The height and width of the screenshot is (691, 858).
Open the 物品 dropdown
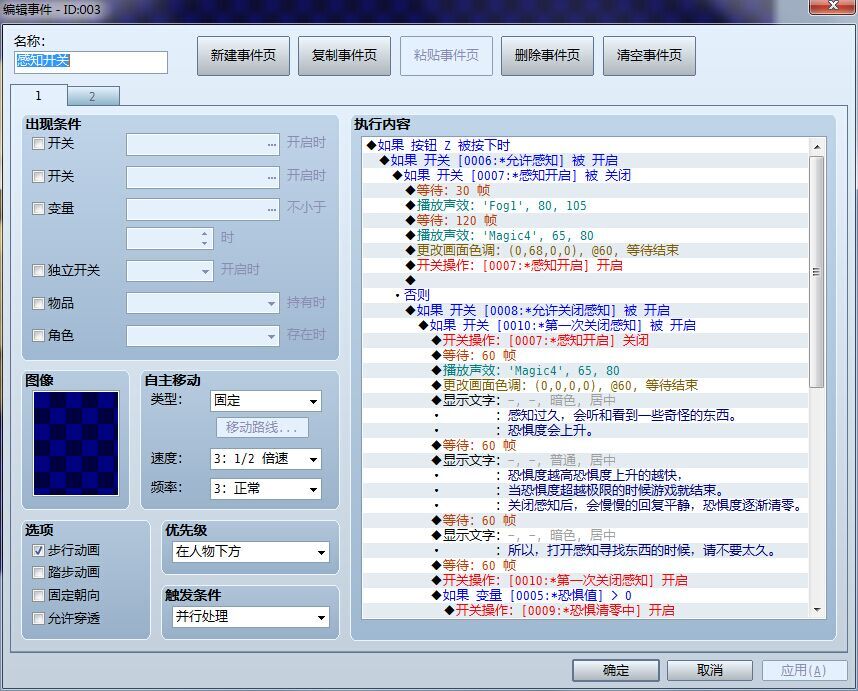coord(203,303)
